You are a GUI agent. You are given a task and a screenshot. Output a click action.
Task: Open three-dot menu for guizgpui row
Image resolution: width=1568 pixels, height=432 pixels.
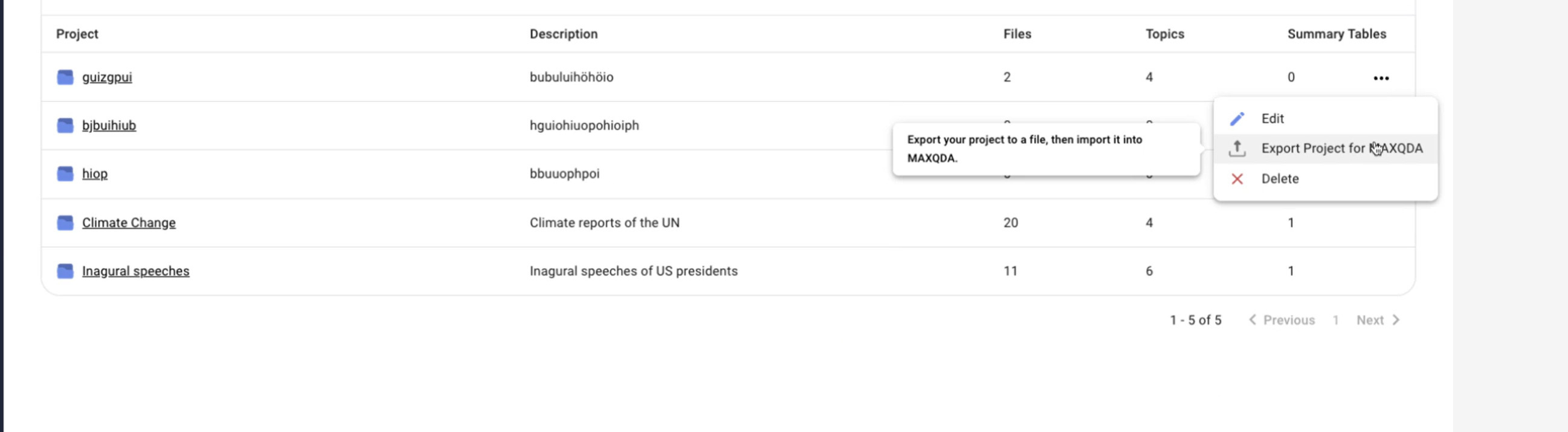[x=1381, y=78]
